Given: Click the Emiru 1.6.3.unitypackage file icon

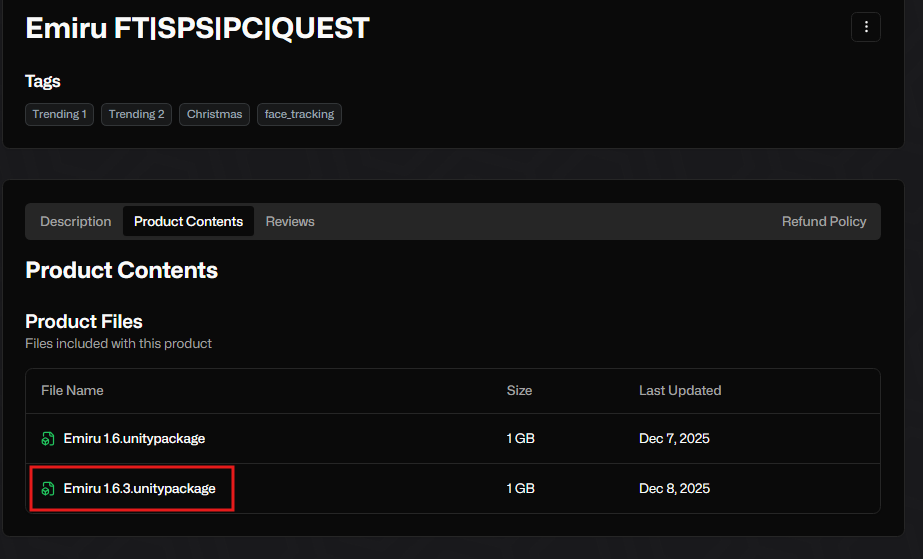Looking at the screenshot, I should 48,488.
